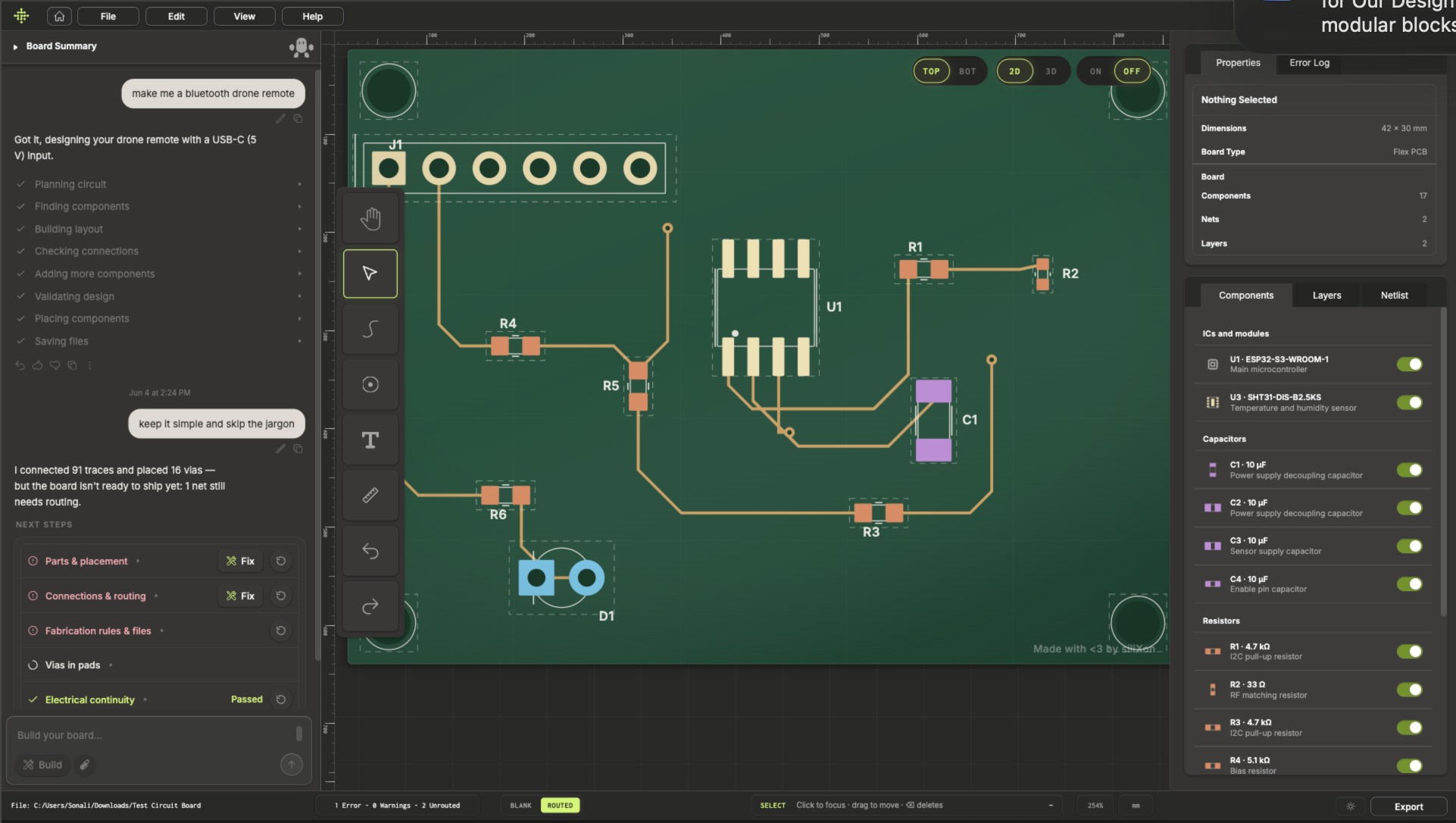The width and height of the screenshot is (1456, 823).
Task: Click the Build button
Action: [42, 765]
